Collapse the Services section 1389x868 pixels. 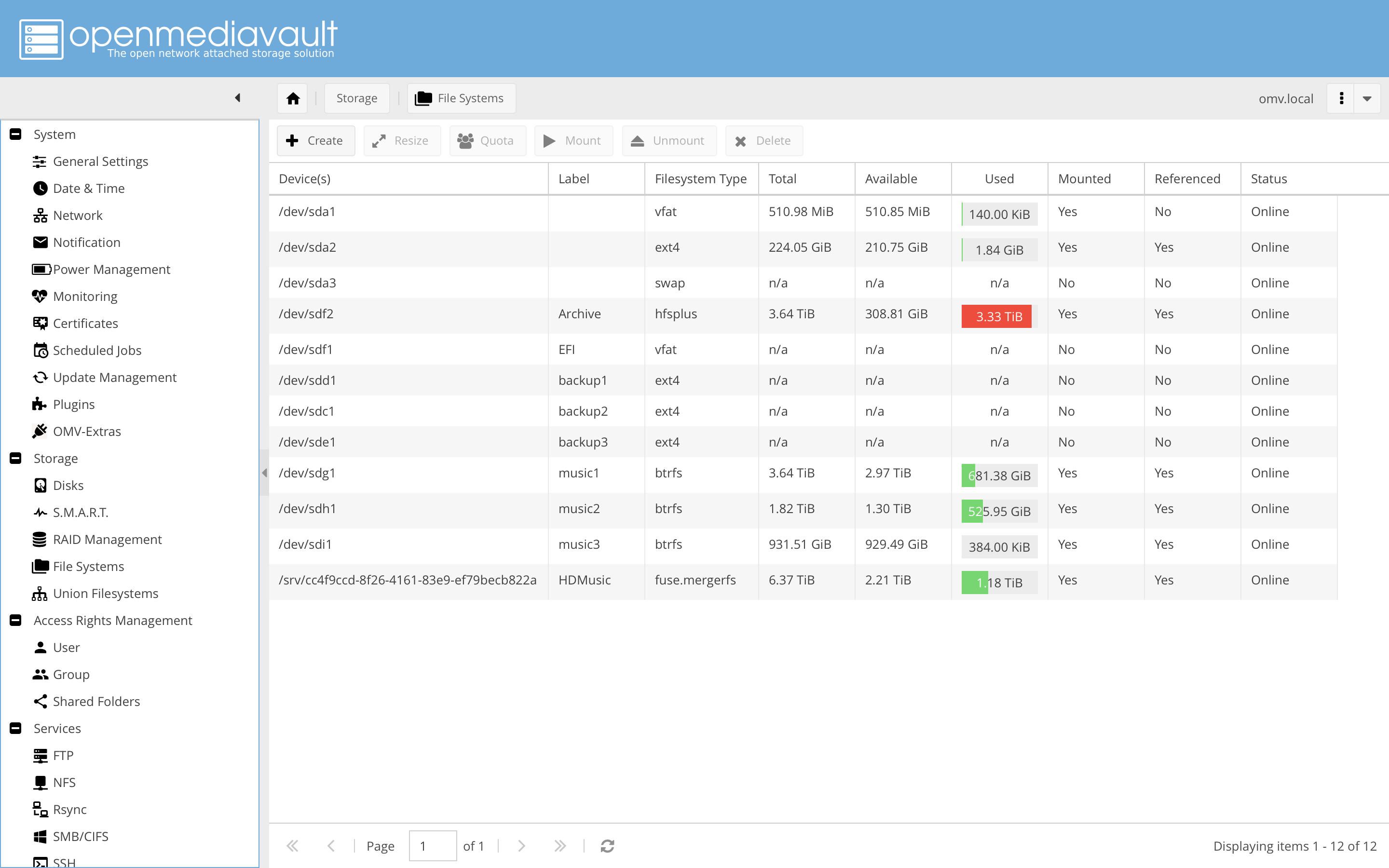pyautogui.click(x=14, y=728)
